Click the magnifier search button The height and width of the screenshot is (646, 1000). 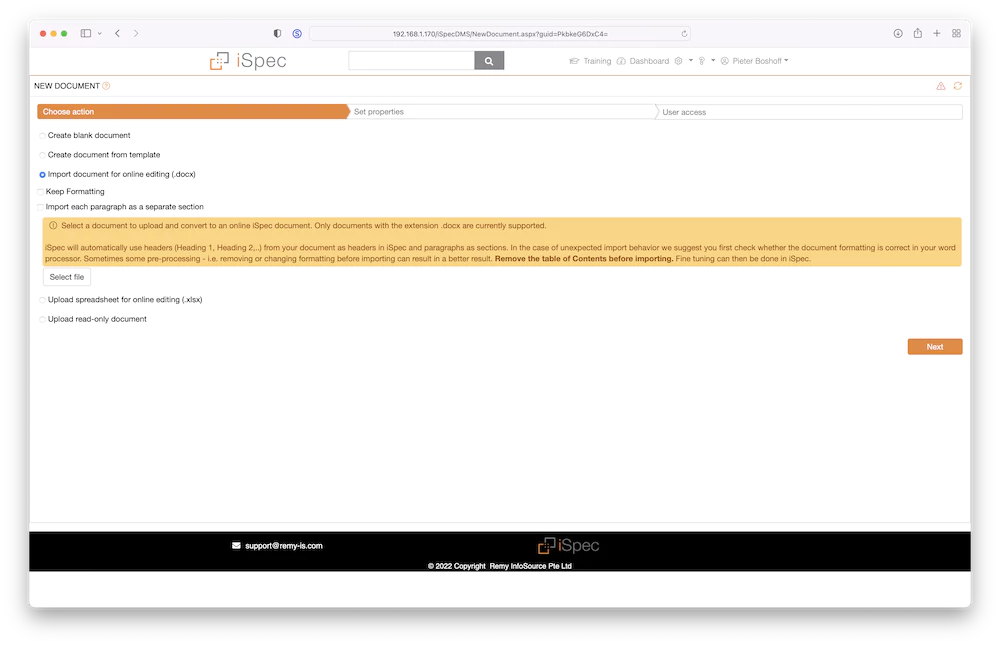489,61
